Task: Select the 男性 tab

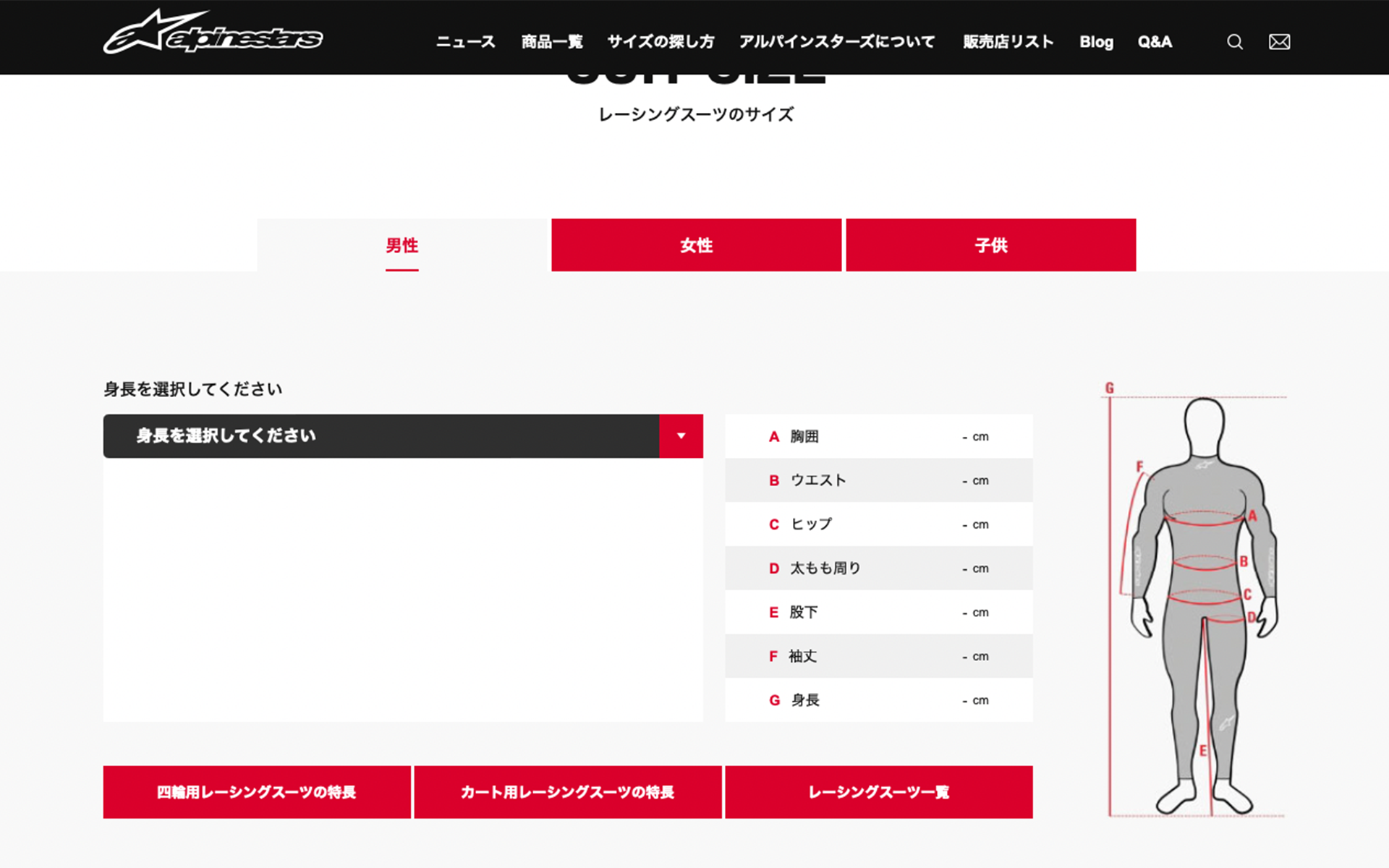Action: (402, 245)
